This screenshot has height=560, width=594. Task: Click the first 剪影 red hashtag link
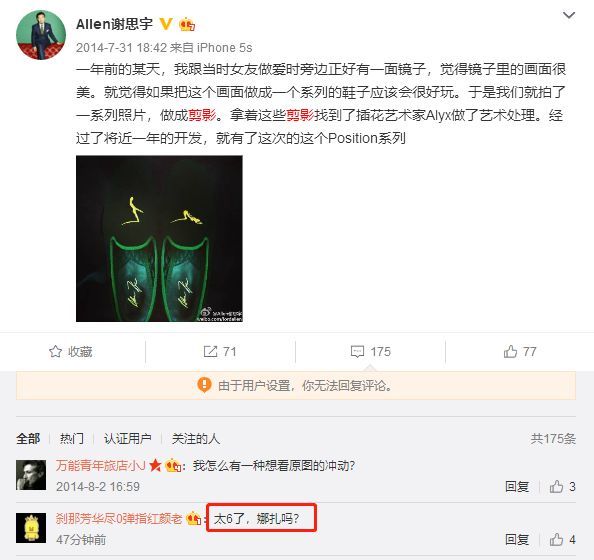click(202, 115)
